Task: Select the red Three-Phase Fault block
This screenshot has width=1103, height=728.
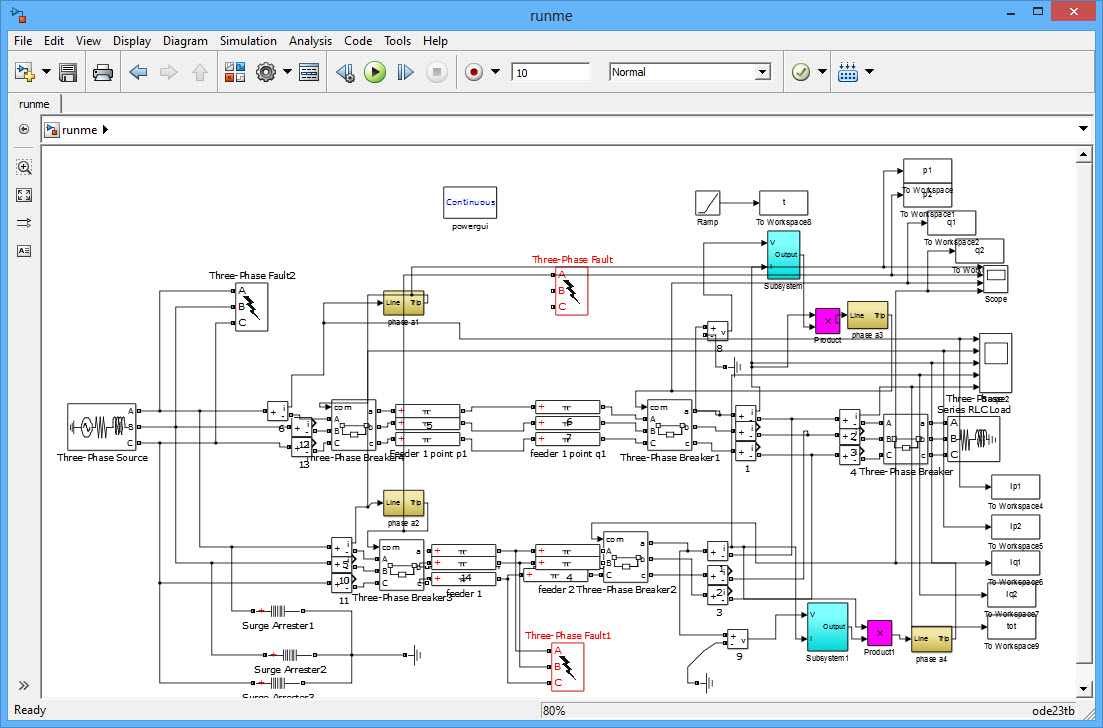Action: 571,291
